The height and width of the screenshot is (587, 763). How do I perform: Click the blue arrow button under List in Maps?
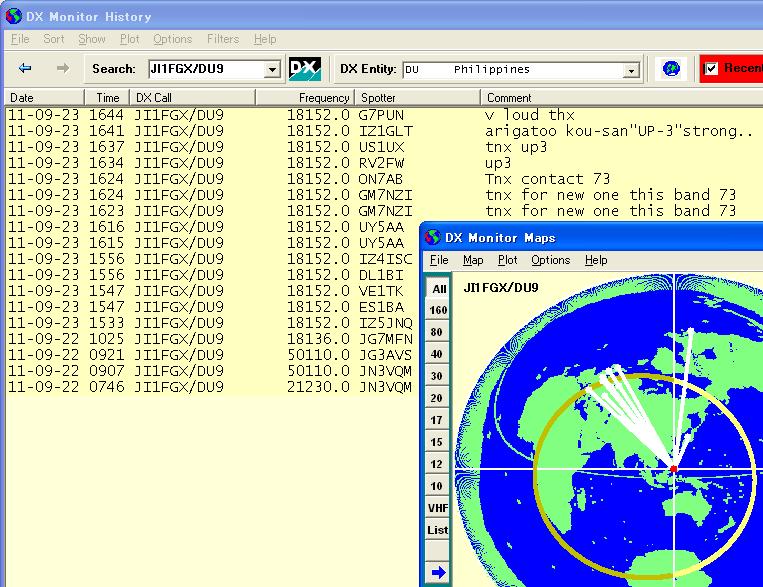pyautogui.click(x=438, y=572)
